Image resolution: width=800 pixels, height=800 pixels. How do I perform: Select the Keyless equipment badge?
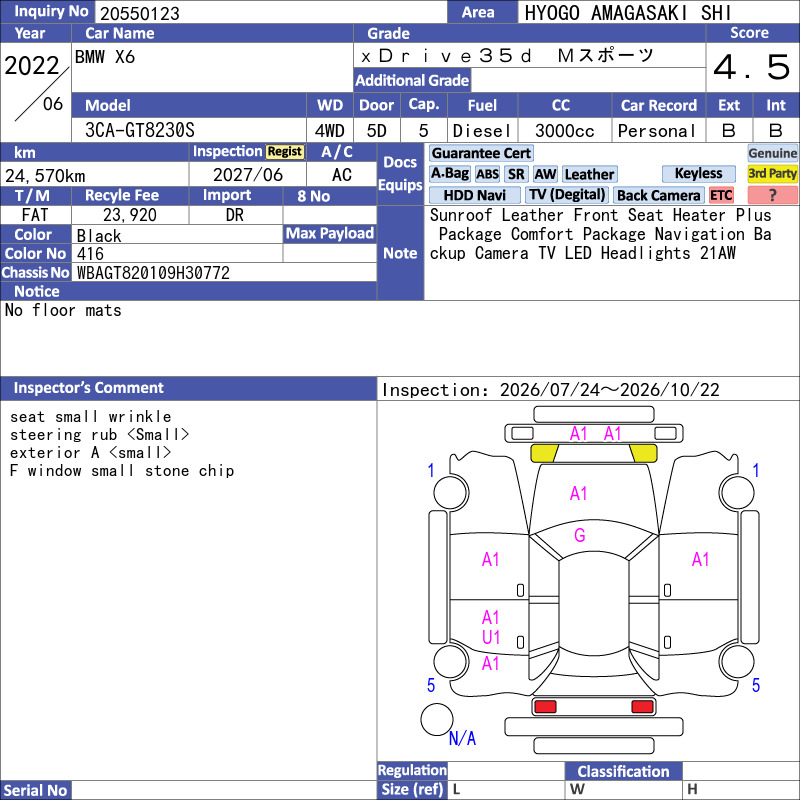pos(698,173)
